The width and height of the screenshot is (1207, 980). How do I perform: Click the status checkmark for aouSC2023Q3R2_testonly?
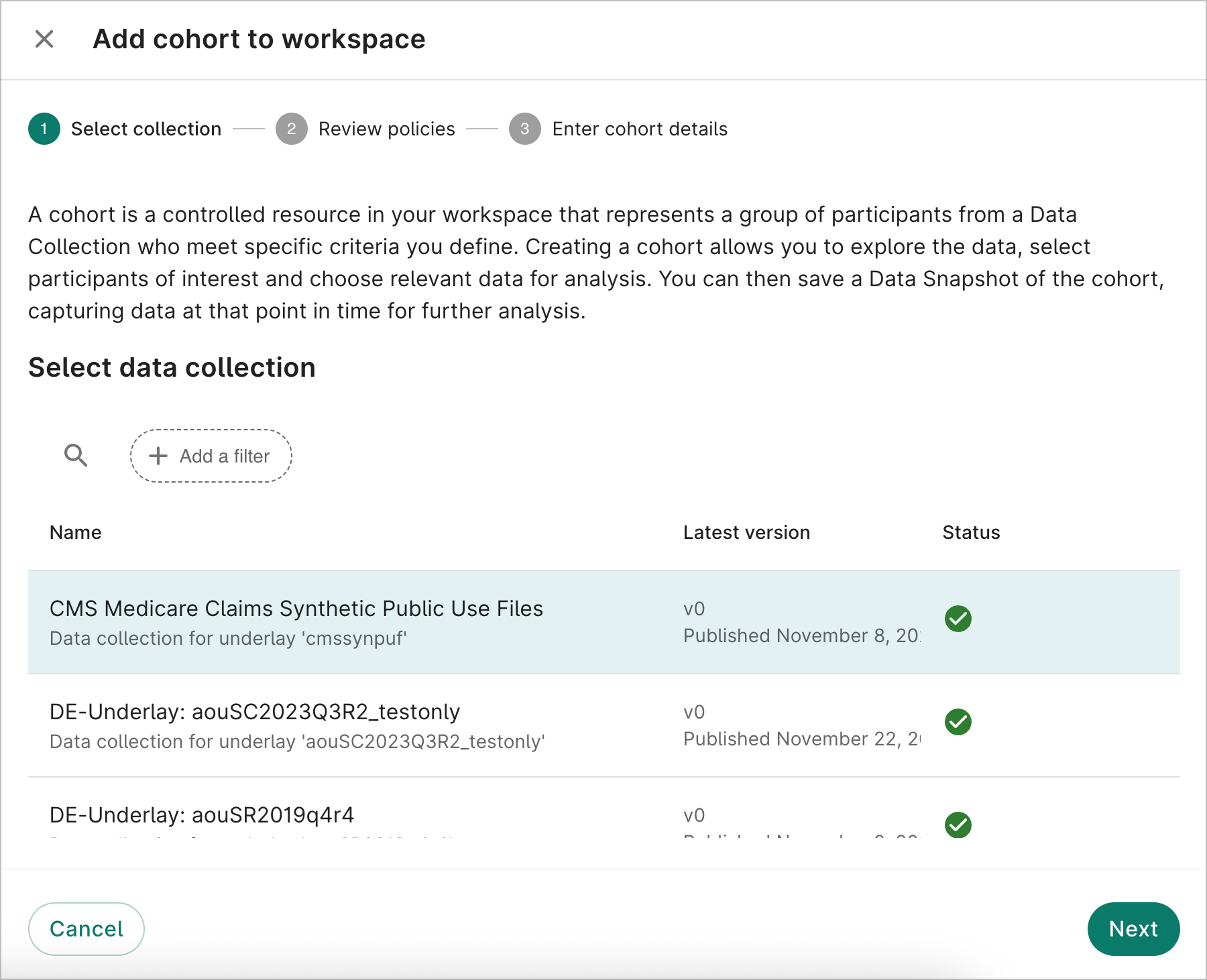(958, 722)
